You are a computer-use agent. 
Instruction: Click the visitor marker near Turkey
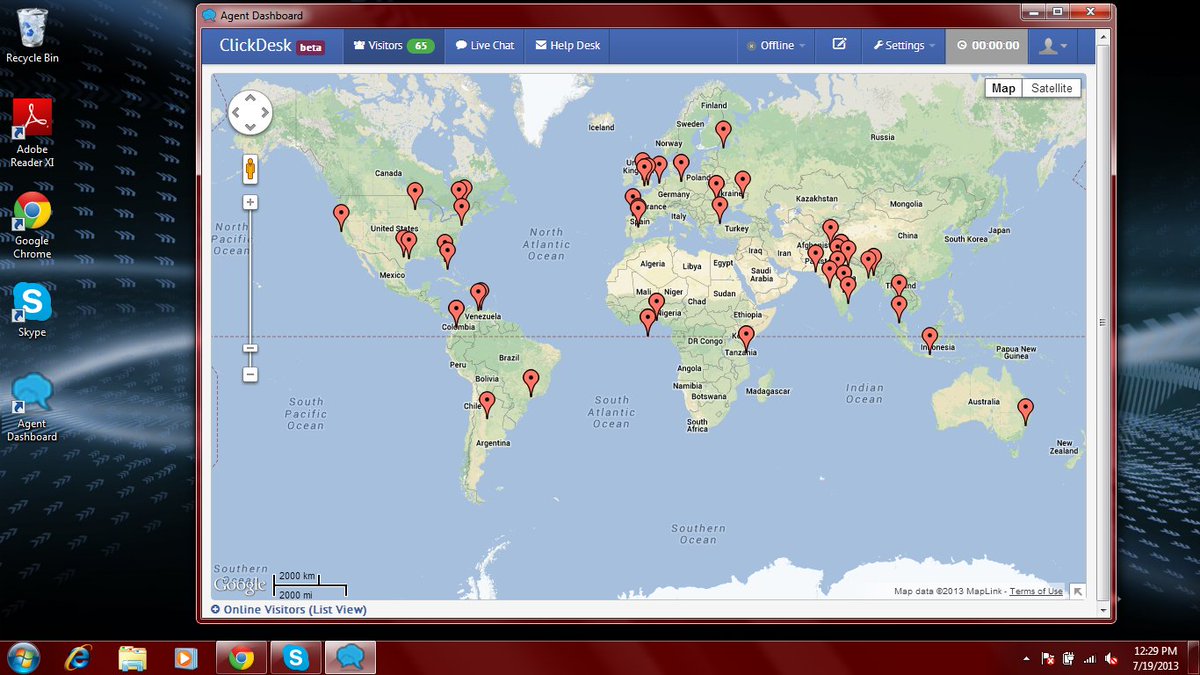720,209
